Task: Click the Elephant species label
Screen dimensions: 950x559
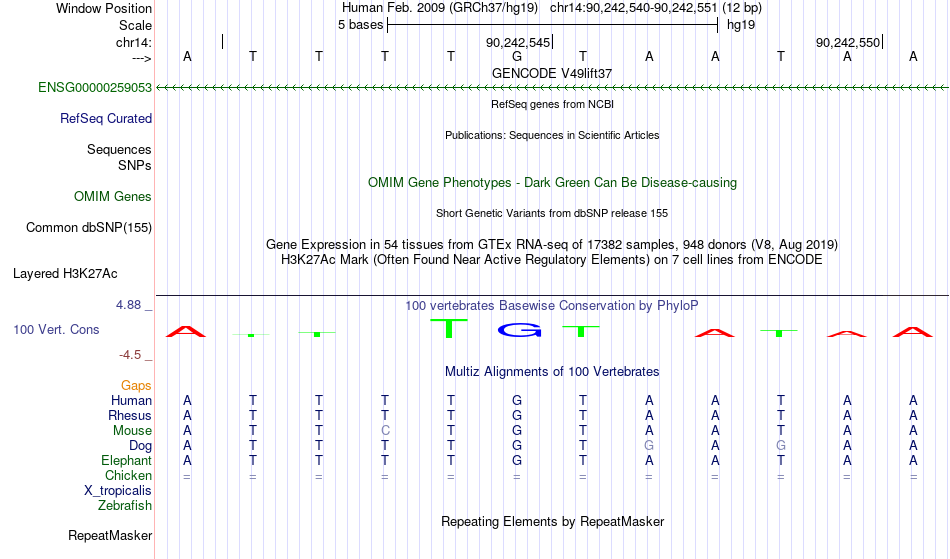Action: click(127, 460)
